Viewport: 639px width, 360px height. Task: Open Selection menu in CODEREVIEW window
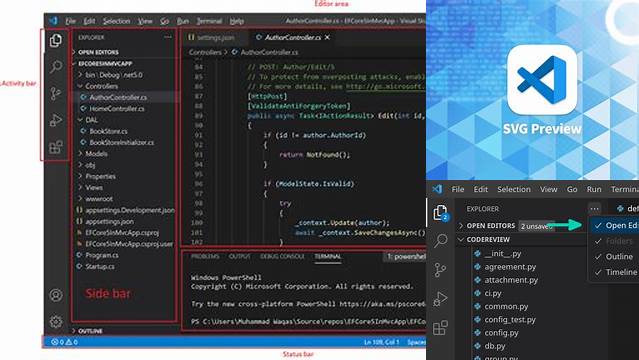point(514,189)
